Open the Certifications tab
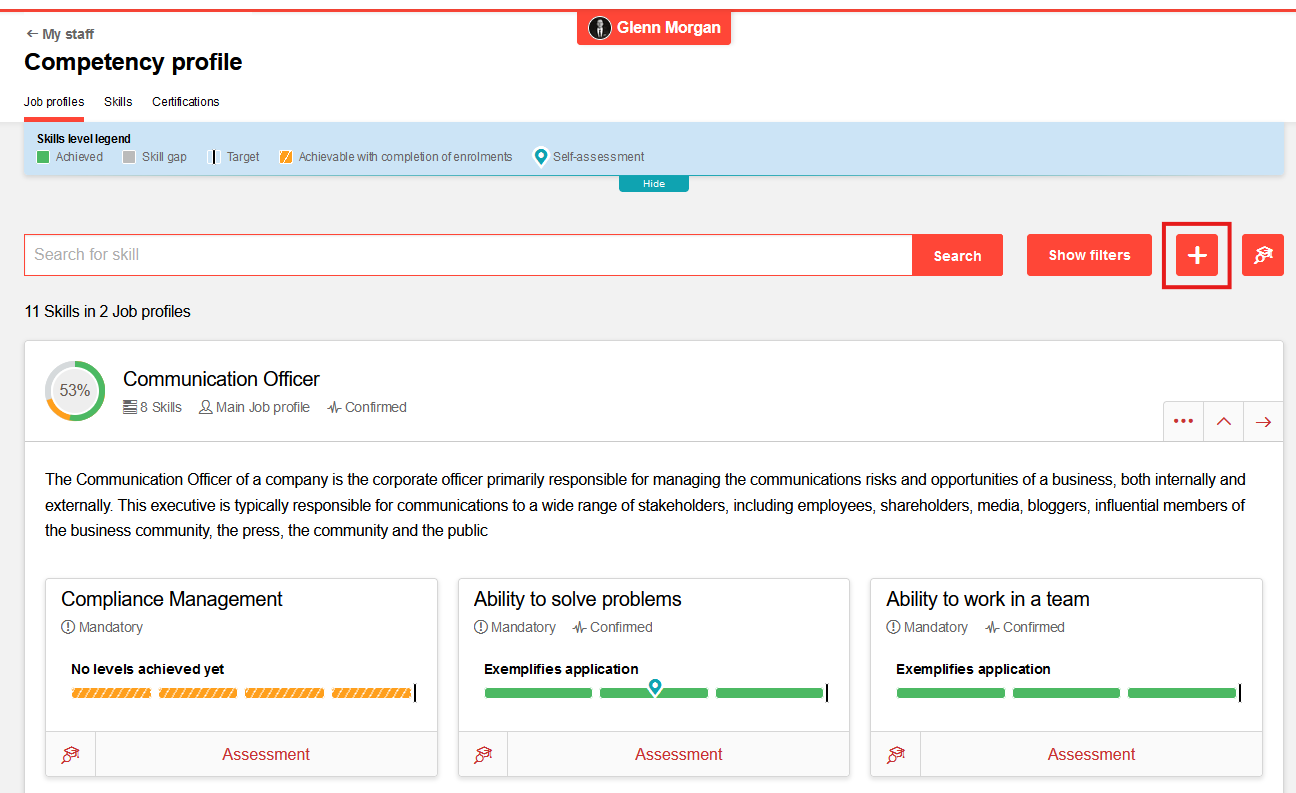This screenshot has height=793, width=1296. click(186, 102)
